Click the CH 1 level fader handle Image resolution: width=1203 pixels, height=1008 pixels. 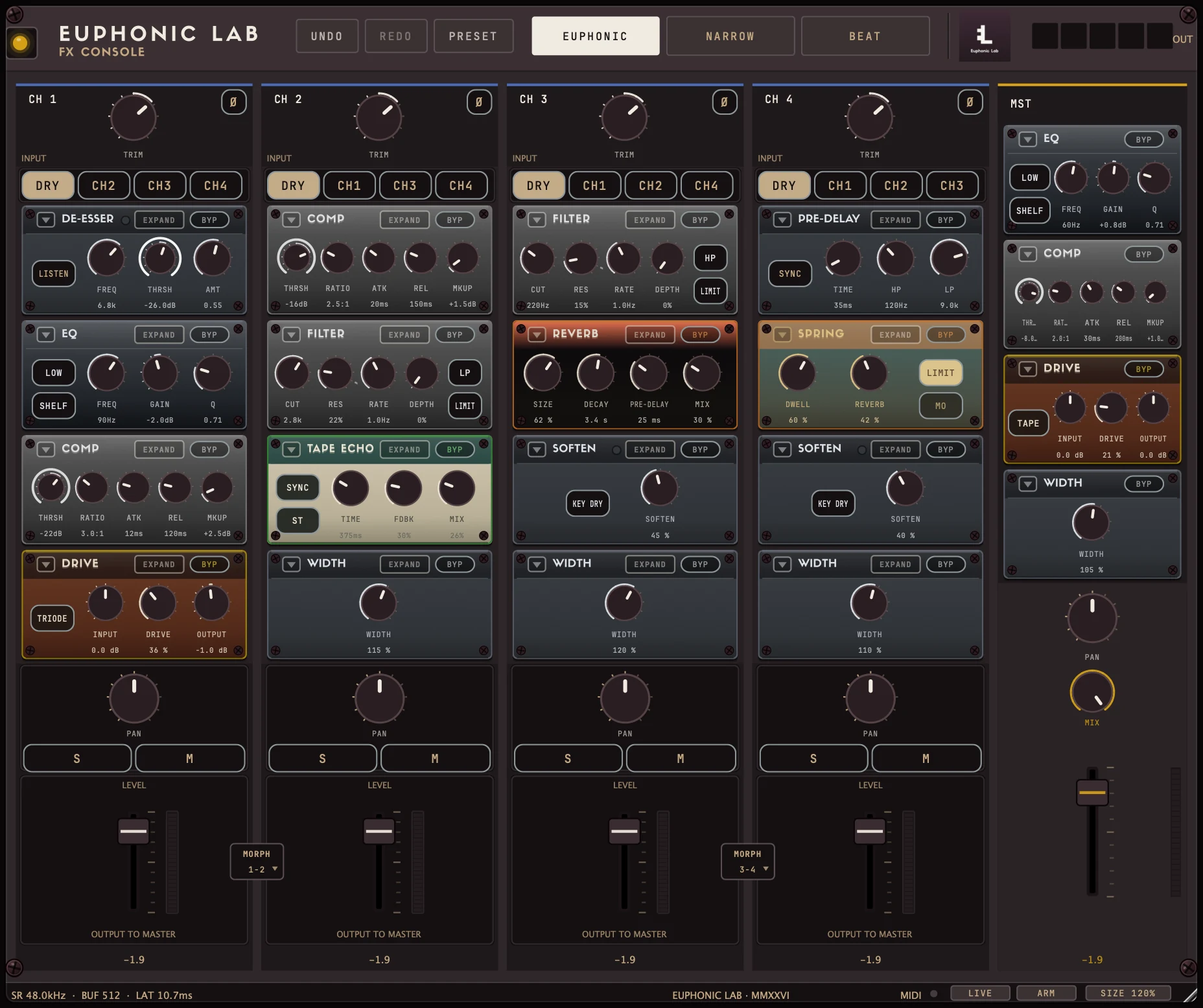pyautogui.click(x=134, y=831)
